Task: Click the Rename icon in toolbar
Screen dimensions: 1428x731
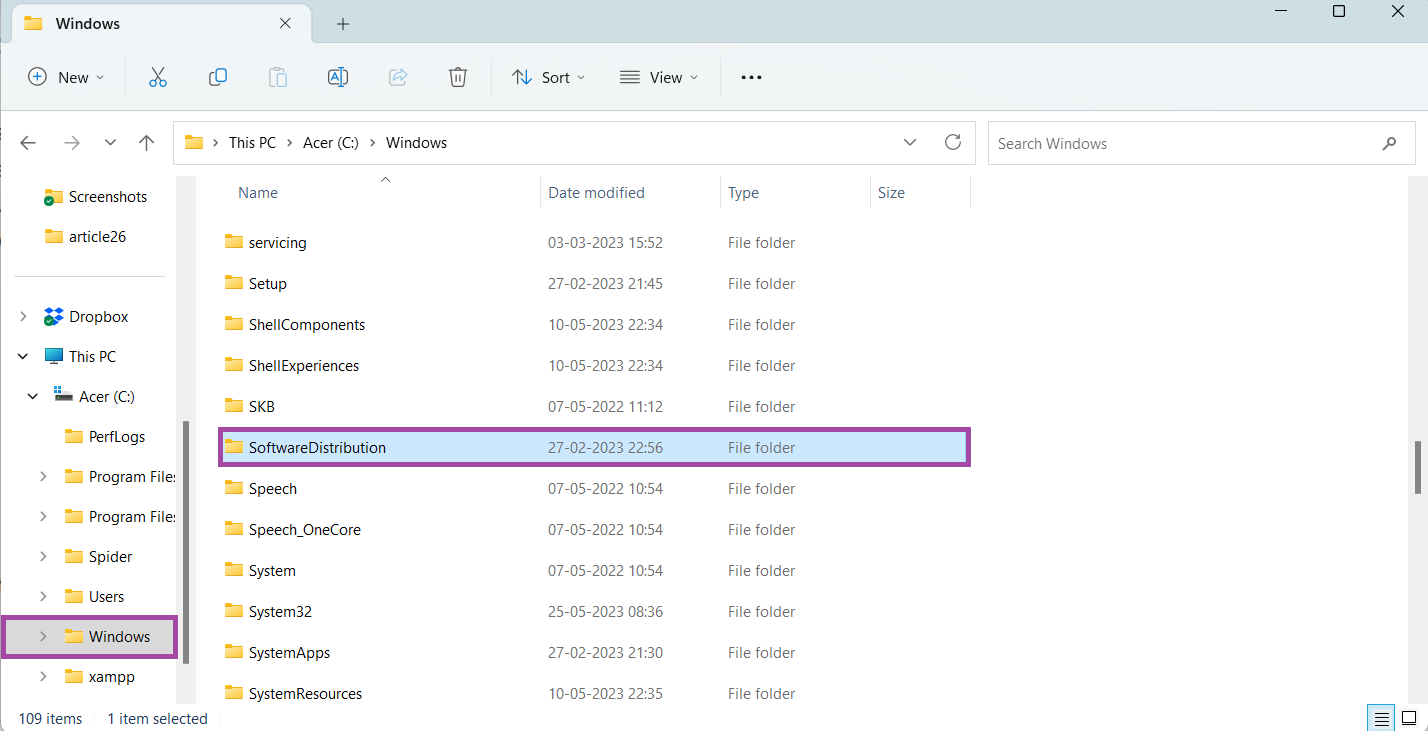Action: [338, 77]
